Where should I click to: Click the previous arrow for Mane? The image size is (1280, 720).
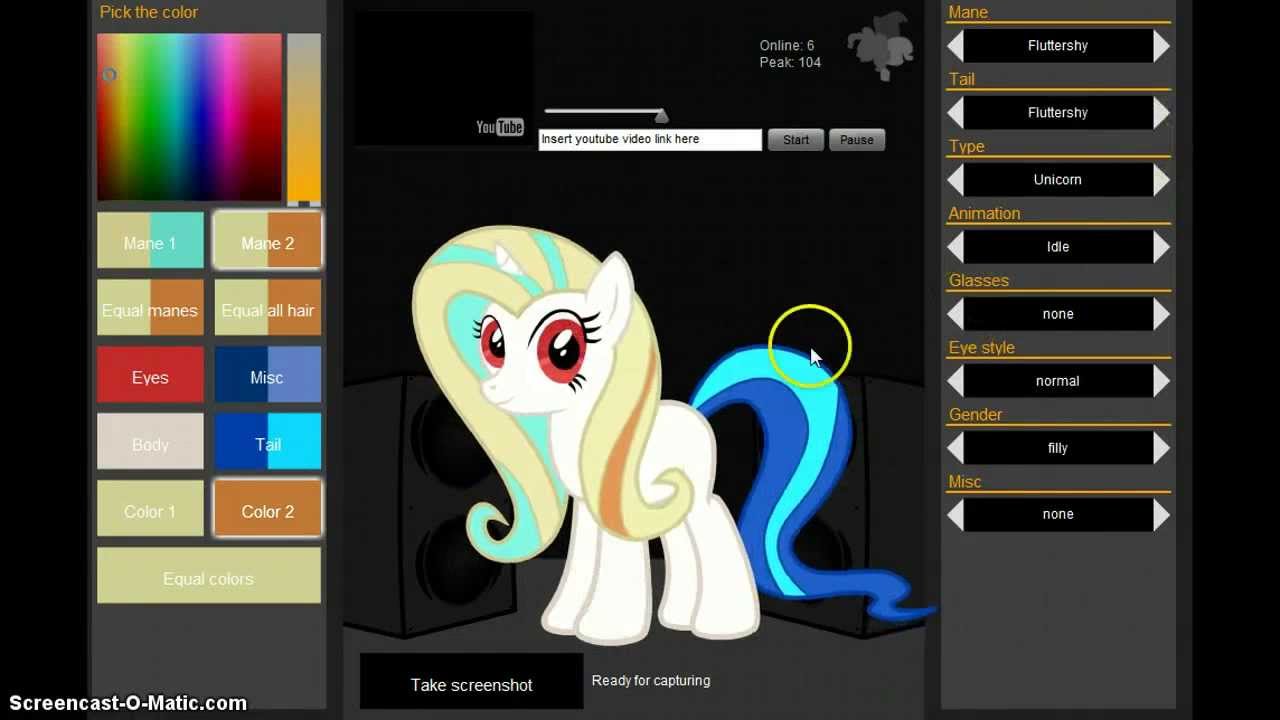(956, 46)
